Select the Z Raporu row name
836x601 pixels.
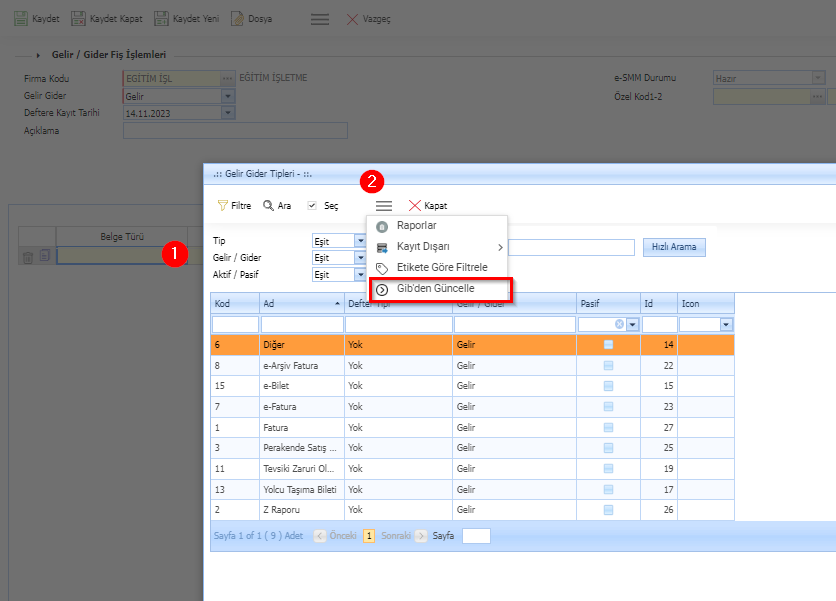(x=282, y=509)
